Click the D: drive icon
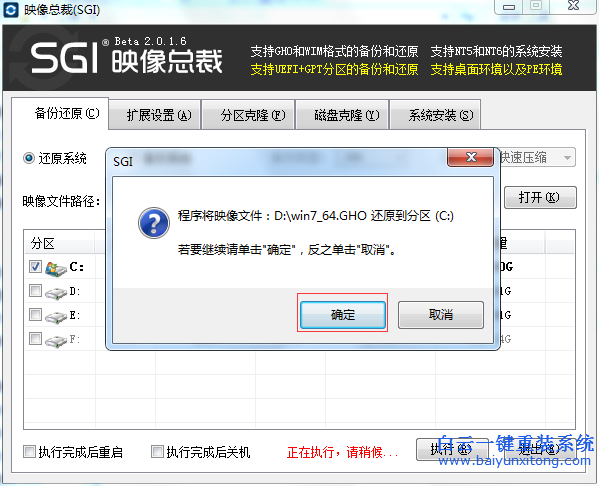 56,293
